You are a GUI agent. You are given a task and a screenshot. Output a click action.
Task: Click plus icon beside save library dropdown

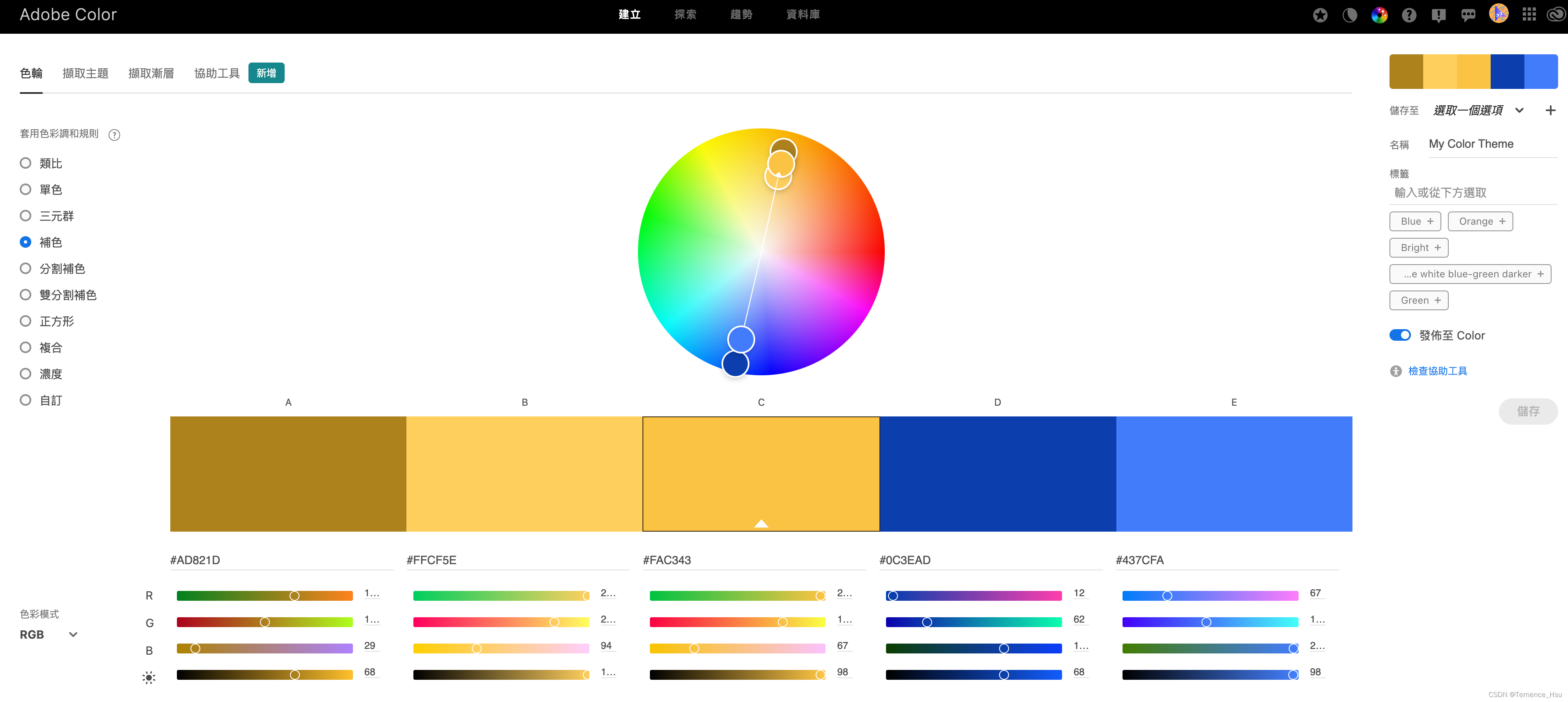(x=1550, y=110)
